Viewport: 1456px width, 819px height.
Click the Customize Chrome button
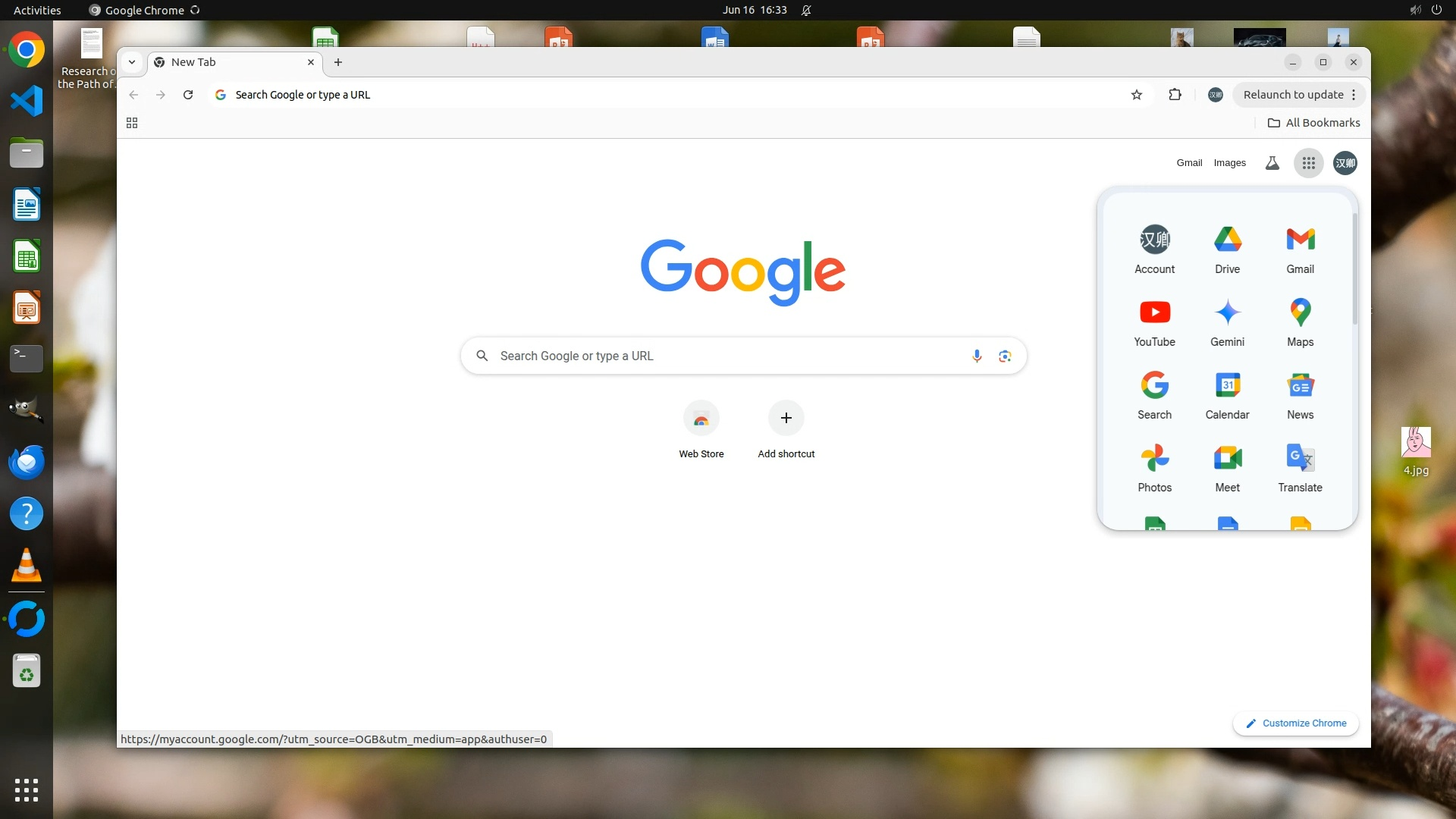[1295, 723]
